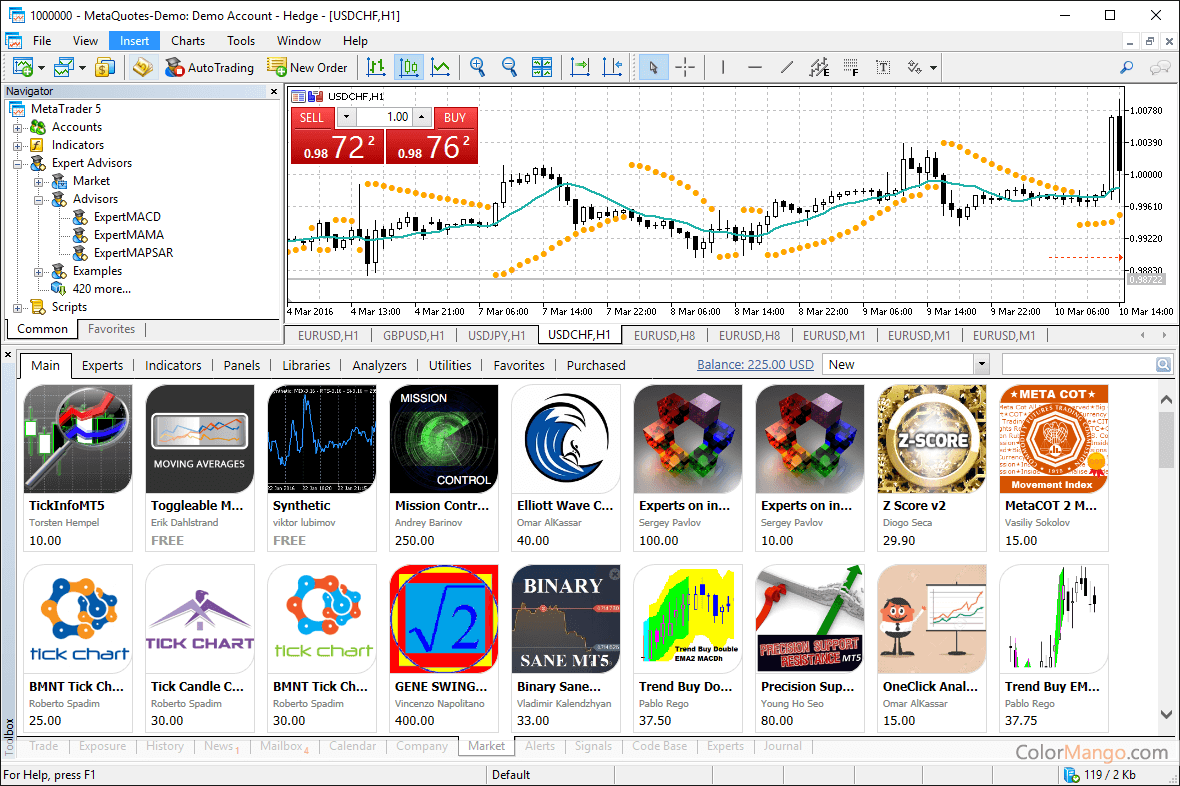Image resolution: width=1180 pixels, height=786 pixels.
Task: Select the bar chart display mode
Action: click(x=374, y=67)
